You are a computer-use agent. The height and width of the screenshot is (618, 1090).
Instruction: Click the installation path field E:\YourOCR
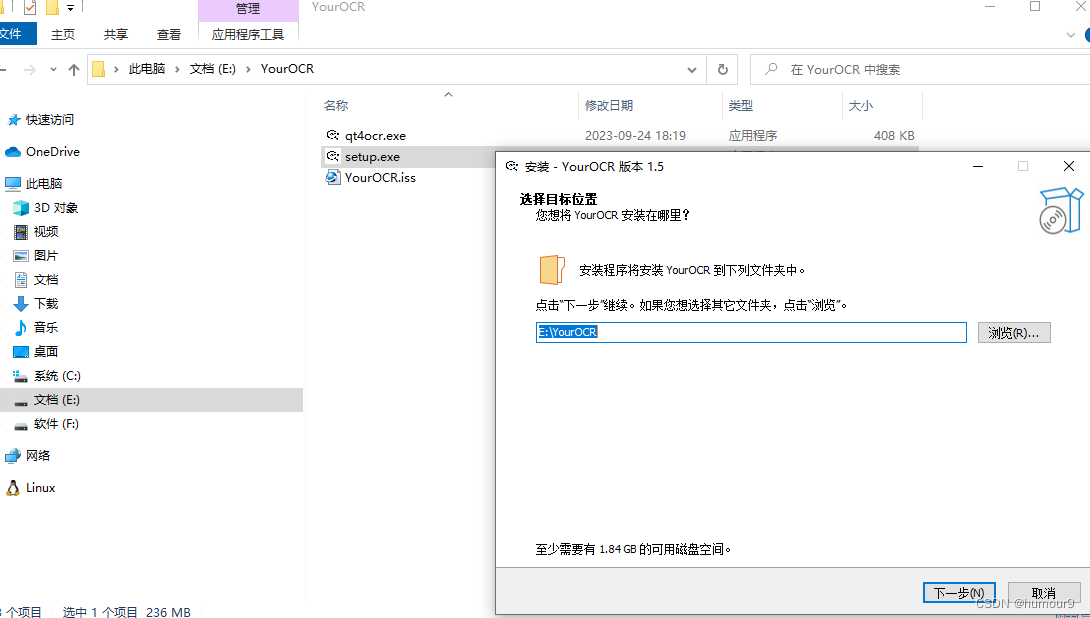(x=750, y=332)
